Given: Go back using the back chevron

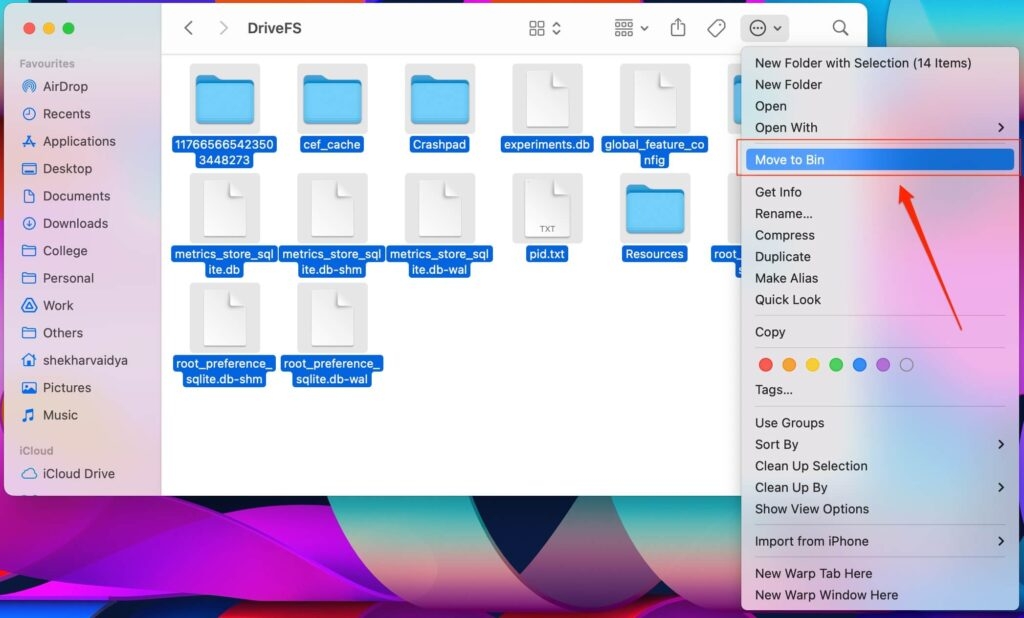Looking at the screenshot, I should (189, 28).
